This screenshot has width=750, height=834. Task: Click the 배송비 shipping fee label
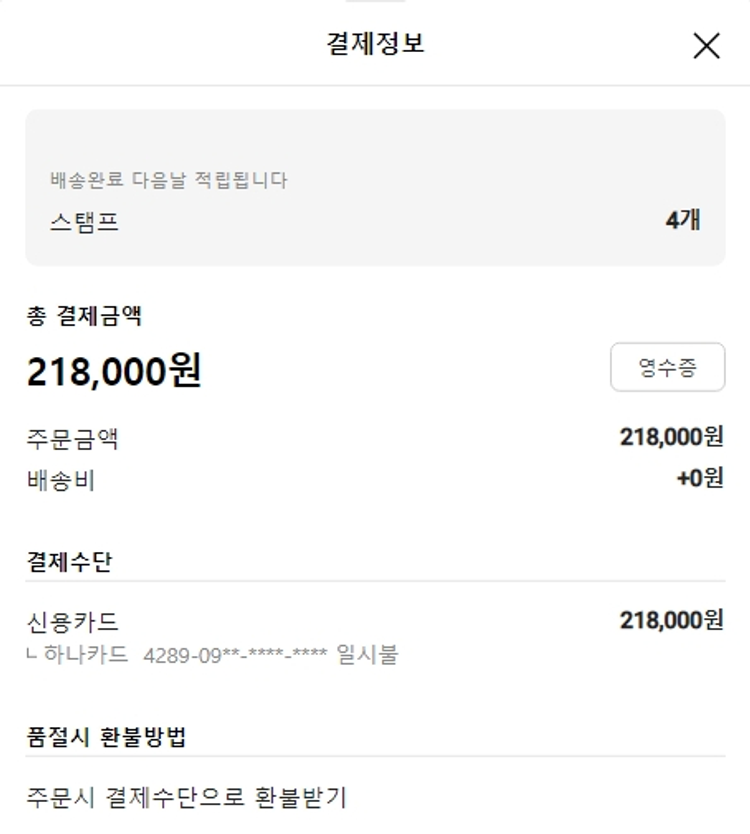coord(61,480)
